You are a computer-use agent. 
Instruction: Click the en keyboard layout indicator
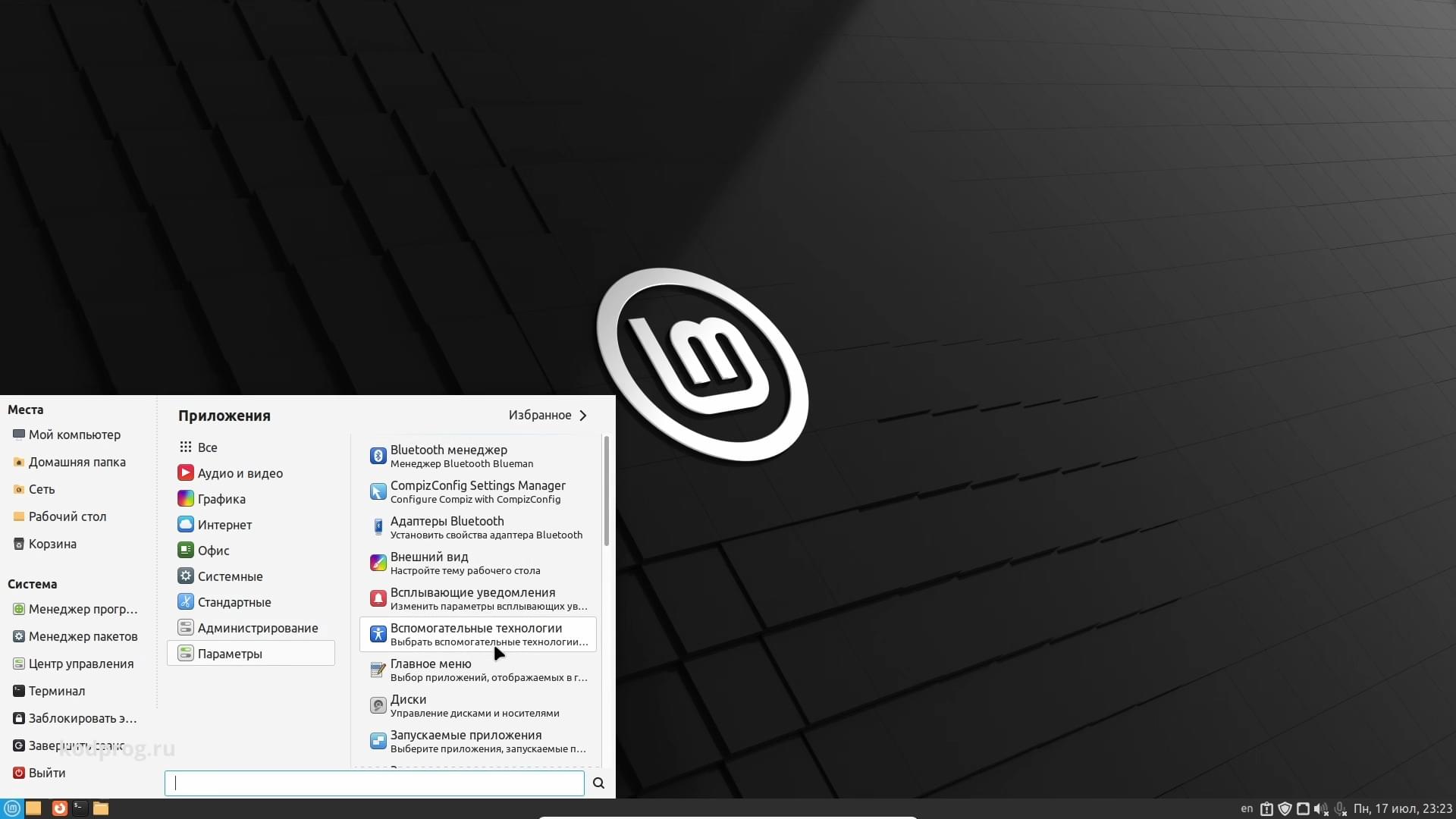coord(1247,808)
